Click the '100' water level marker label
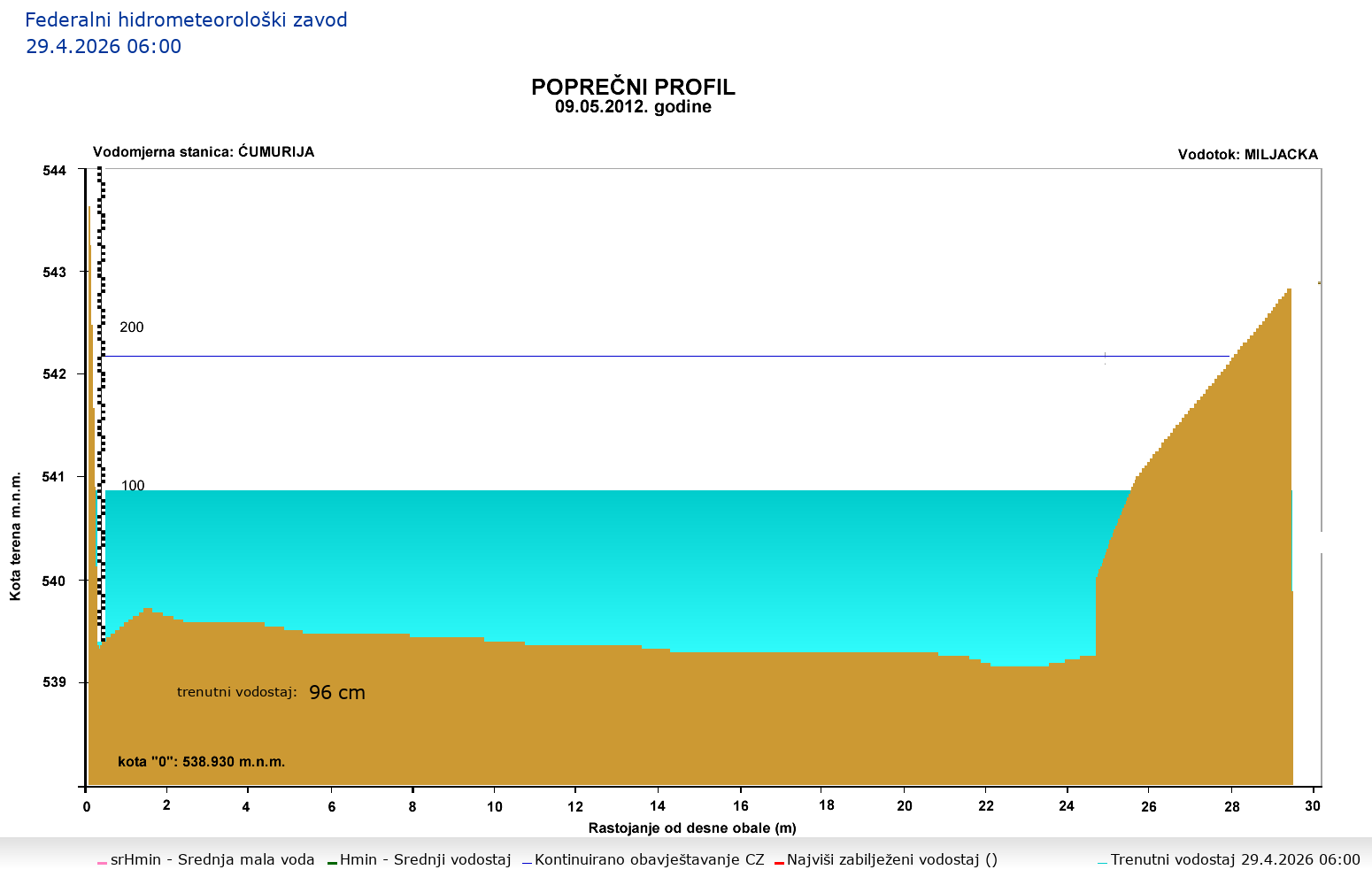The width and height of the screenshot is (1372, 885). [x=133, y=486]
